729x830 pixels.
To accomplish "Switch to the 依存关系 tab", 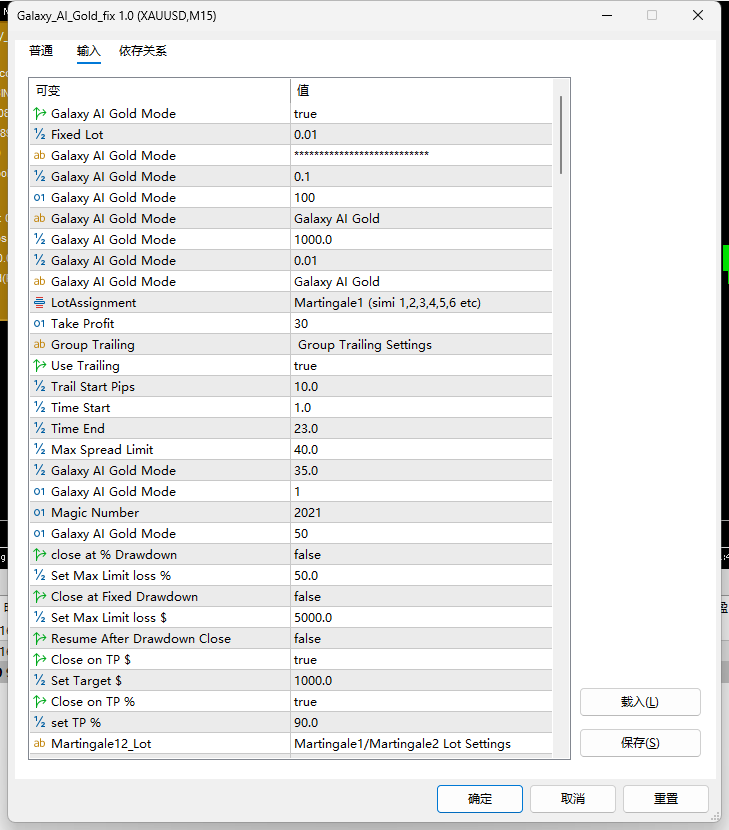I will click(x=143, y=51).
